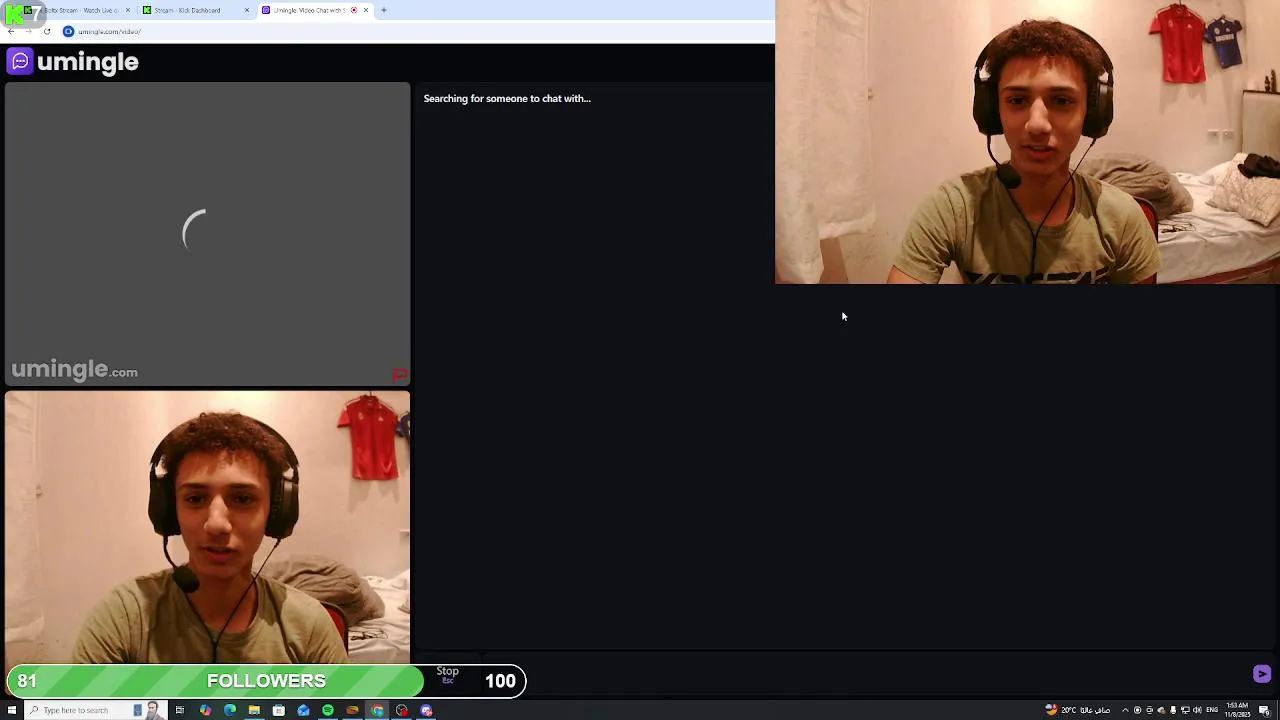Show hidden system tray icons
1280x720 pixels.
click(x=1125, y=710)
